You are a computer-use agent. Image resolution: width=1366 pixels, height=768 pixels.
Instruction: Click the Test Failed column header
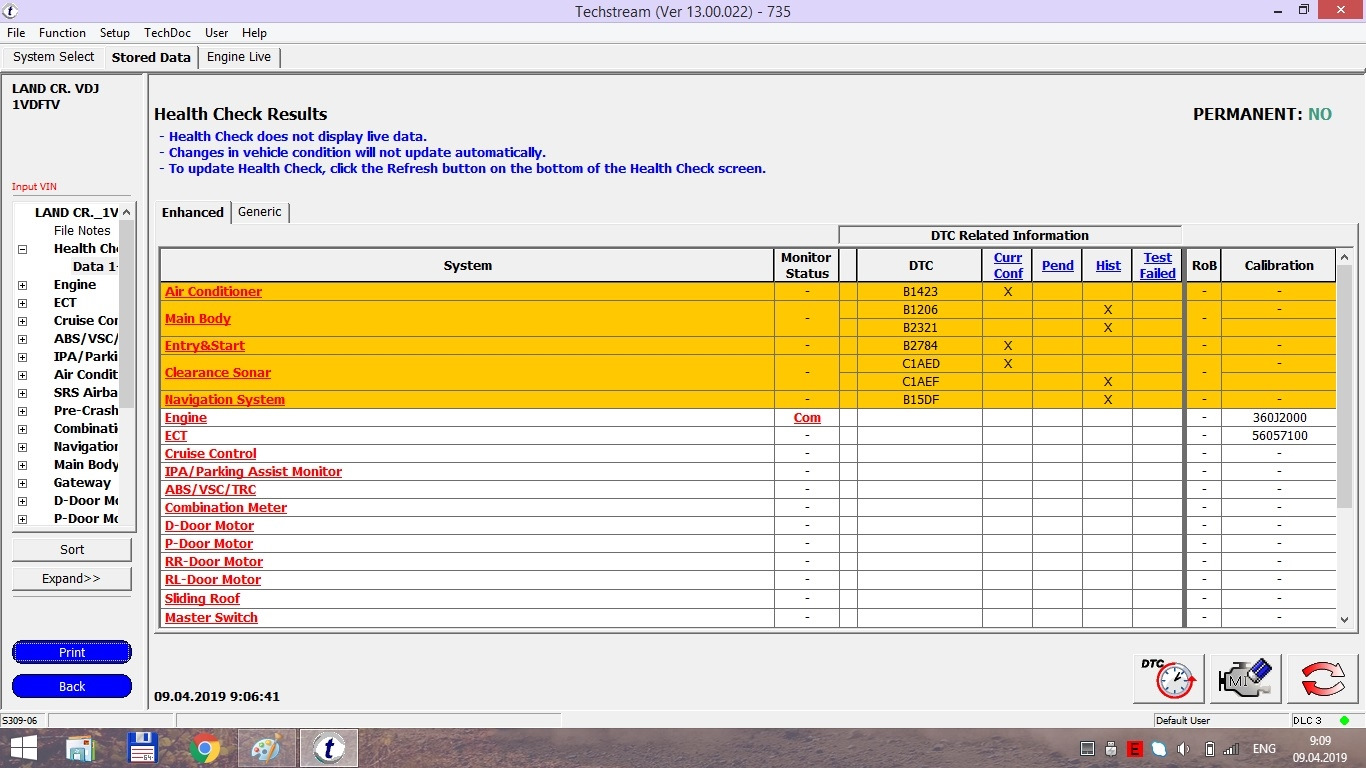1158,265
